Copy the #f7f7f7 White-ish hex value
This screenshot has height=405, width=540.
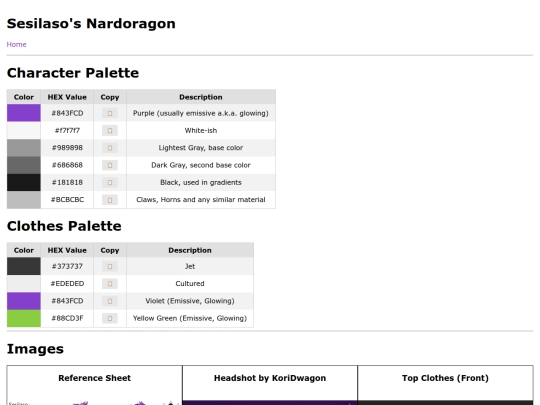pyautogui.click(x=110, y=131)
